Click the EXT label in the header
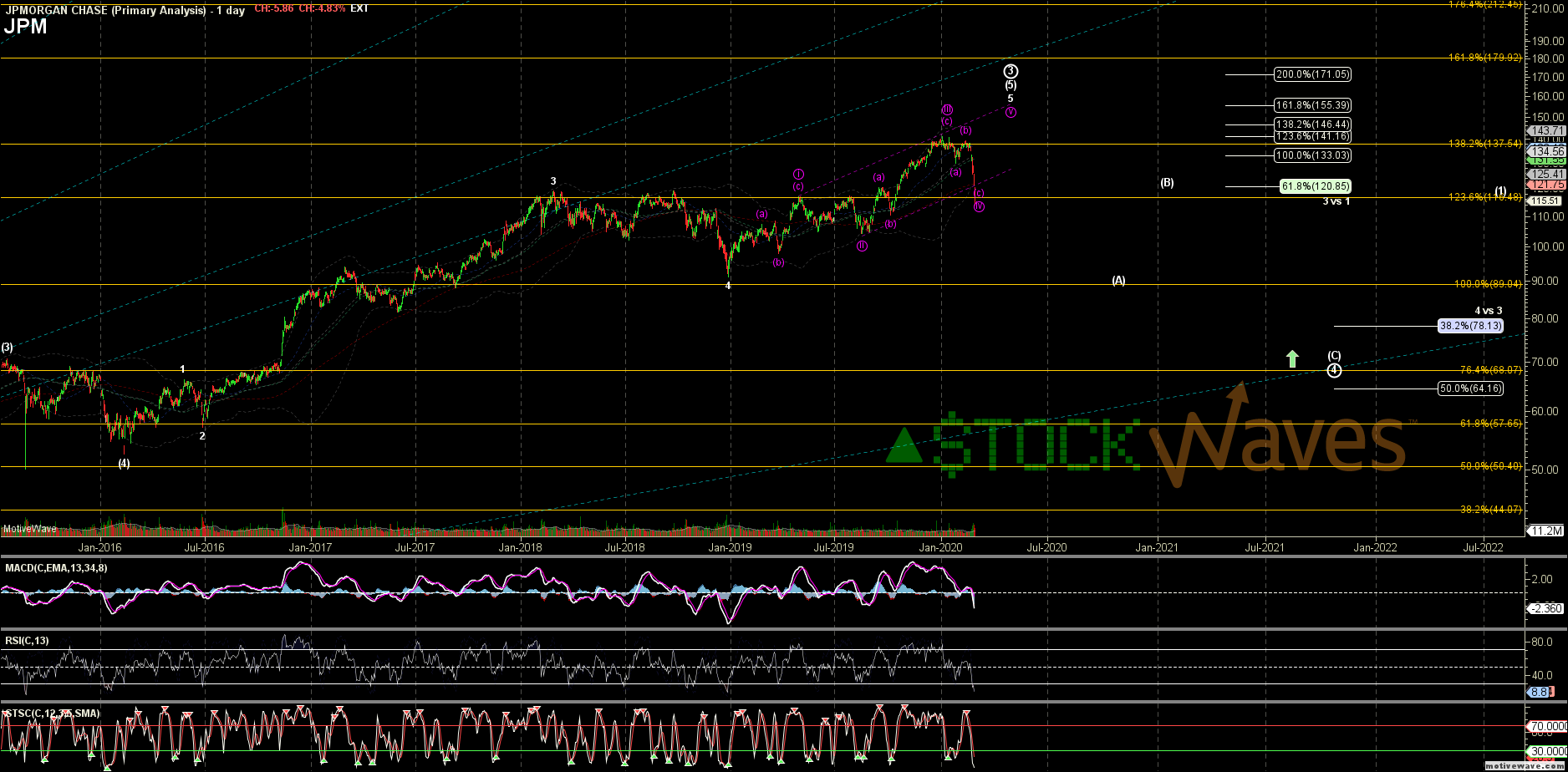The height and width of the screenshot is (772, 1568). (359, 8)
